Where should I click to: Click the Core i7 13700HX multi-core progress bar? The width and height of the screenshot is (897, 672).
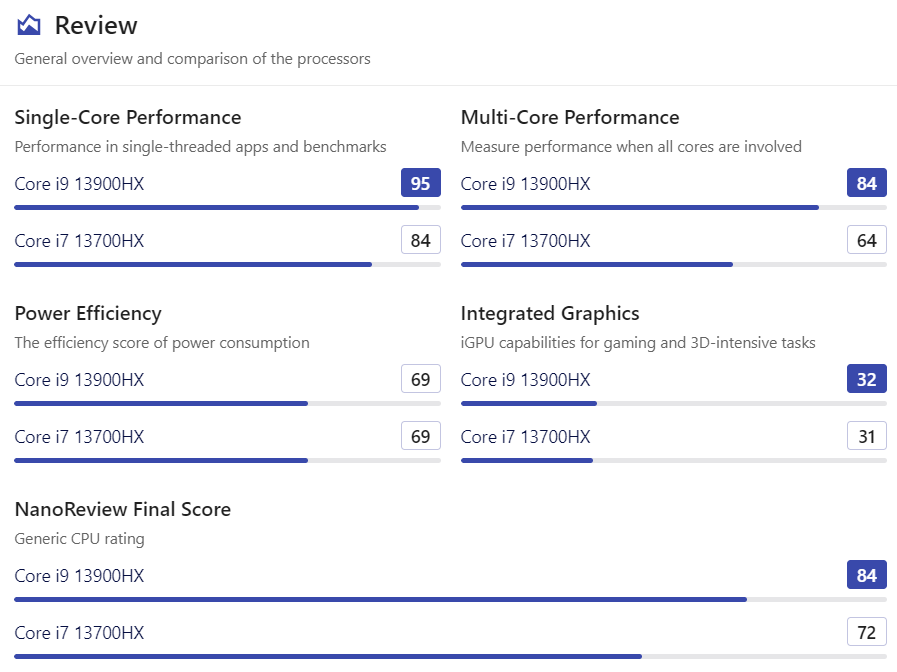[x=597, y=264]
